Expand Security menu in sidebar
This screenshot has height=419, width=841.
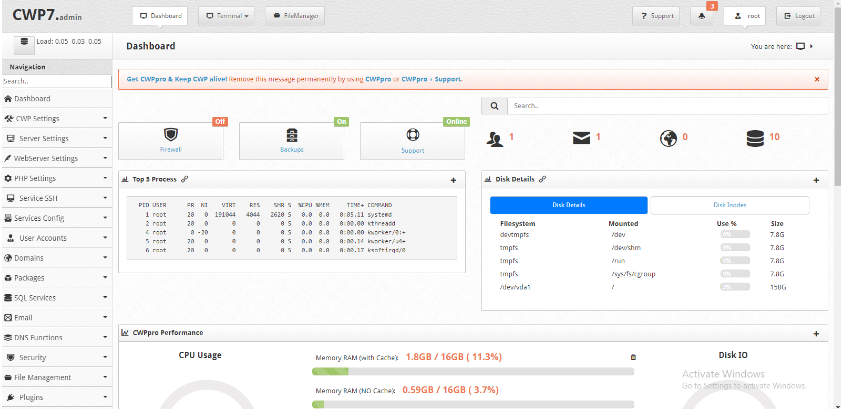pyautogui.click(x=56, y=357)
